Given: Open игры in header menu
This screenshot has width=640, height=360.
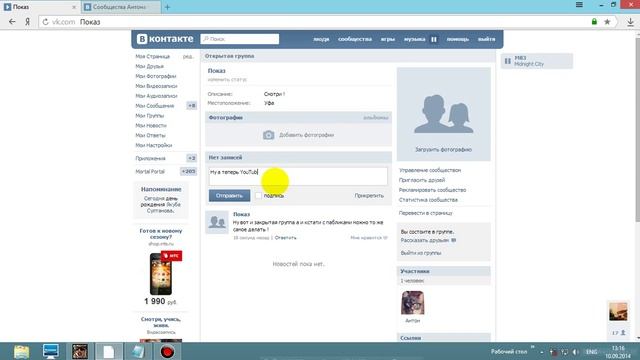Looking at the screenshot, I should click(388, 39).
